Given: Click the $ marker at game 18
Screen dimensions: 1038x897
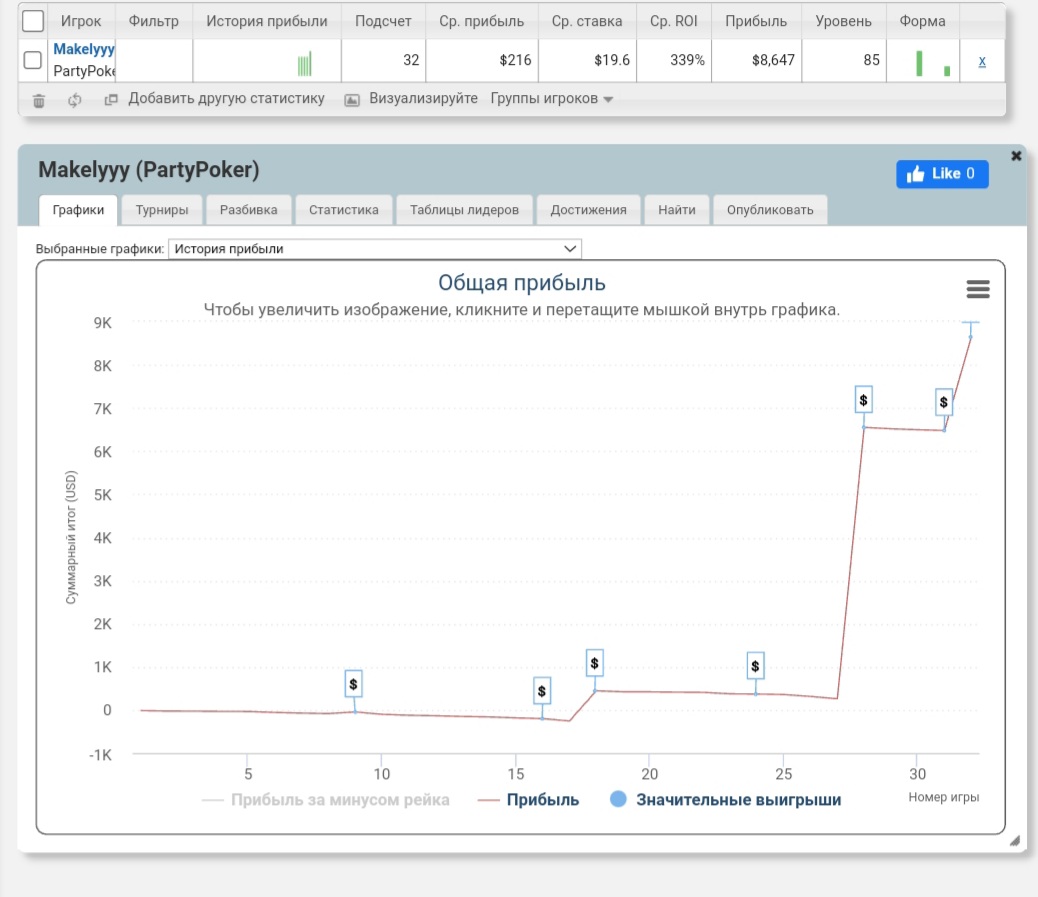Looking at the screenshot, I should (x=595, y=663).
